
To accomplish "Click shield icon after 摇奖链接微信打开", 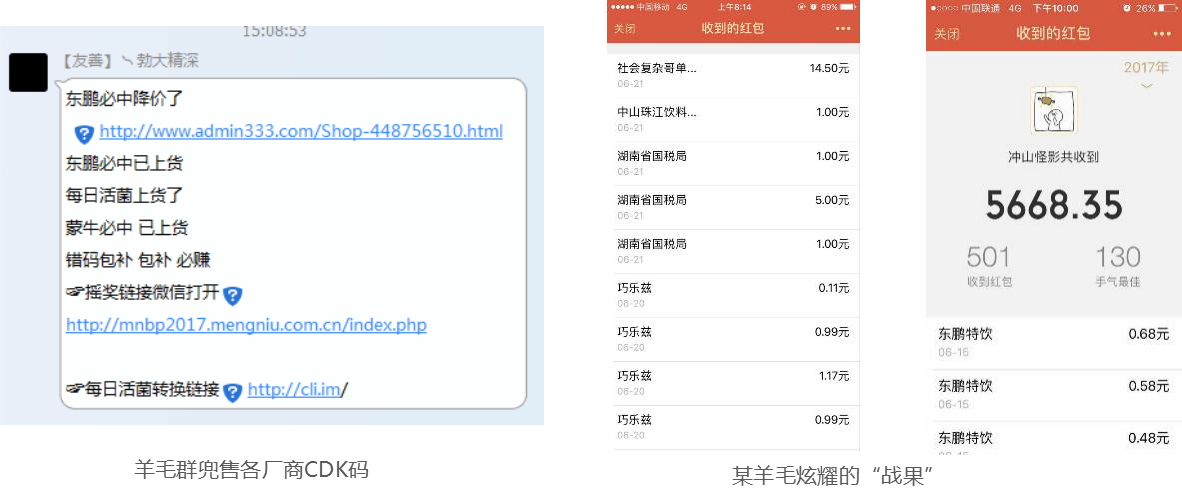I will (233, 295).
